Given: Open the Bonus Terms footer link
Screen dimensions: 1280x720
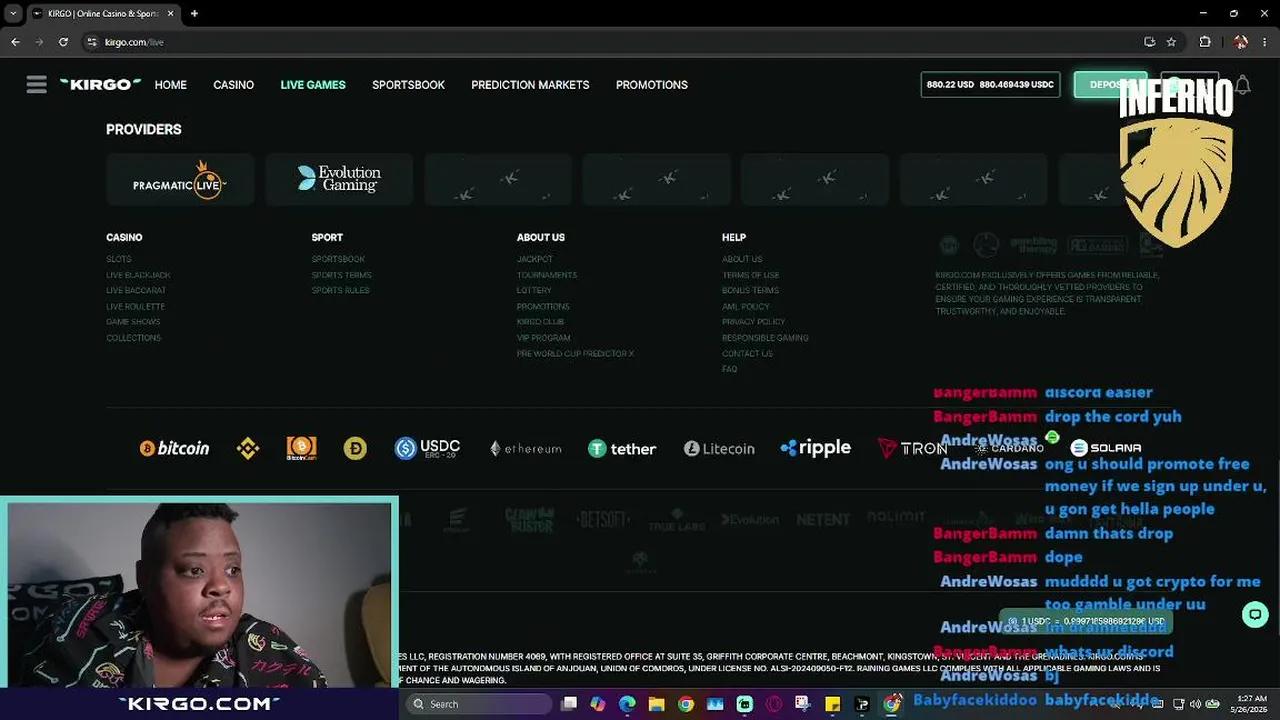Looking at the screenshot, I should pyautogui.click(x=750, y=290).
